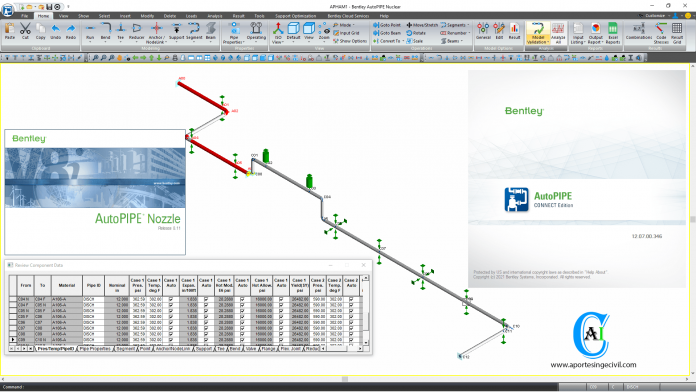Toggle Case 1 Auto checkbox in first row
Screen dimensions: 696x392
point(171,299)
